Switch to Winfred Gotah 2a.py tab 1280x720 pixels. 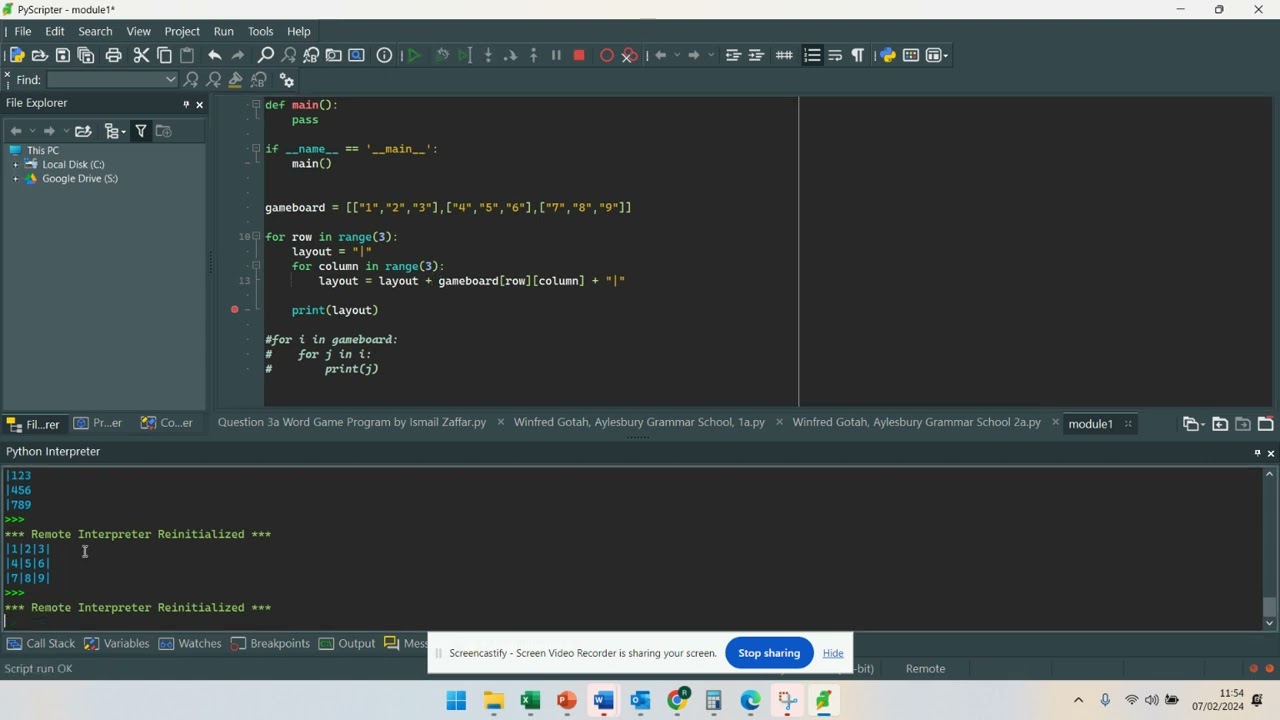(x=917, y=422)
